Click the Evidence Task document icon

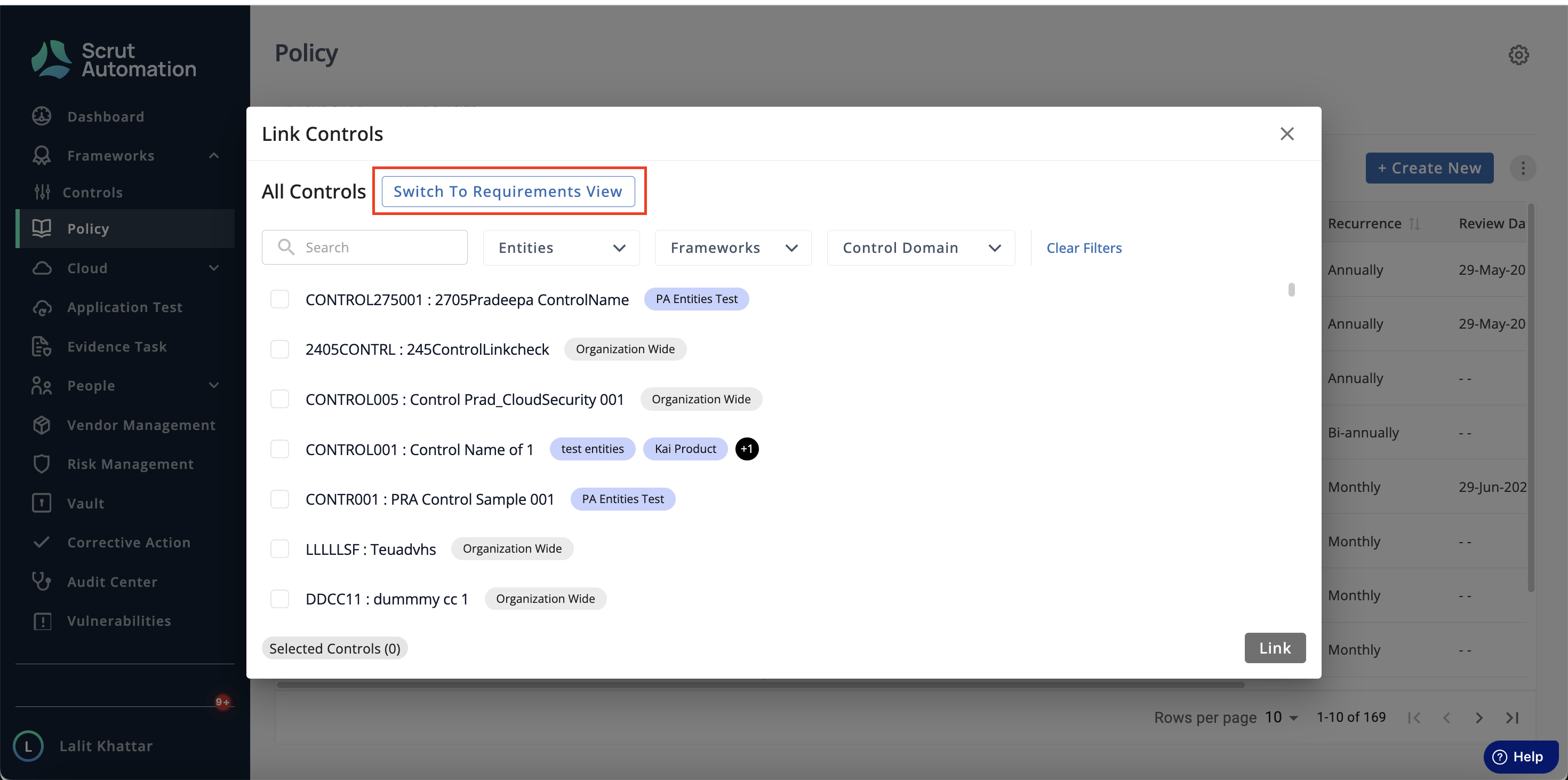pyautogui.click(x=42, y=346)
